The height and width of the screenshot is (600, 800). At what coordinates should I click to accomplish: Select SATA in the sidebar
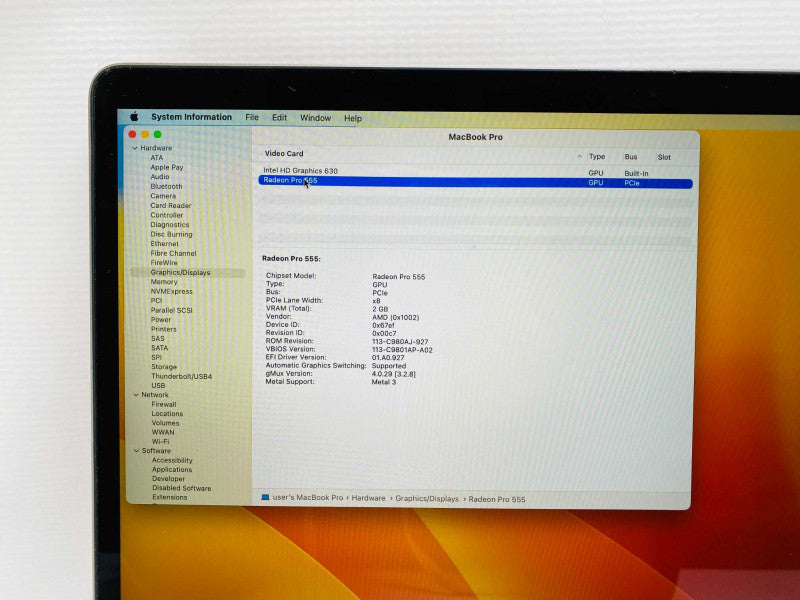(159, 348)
